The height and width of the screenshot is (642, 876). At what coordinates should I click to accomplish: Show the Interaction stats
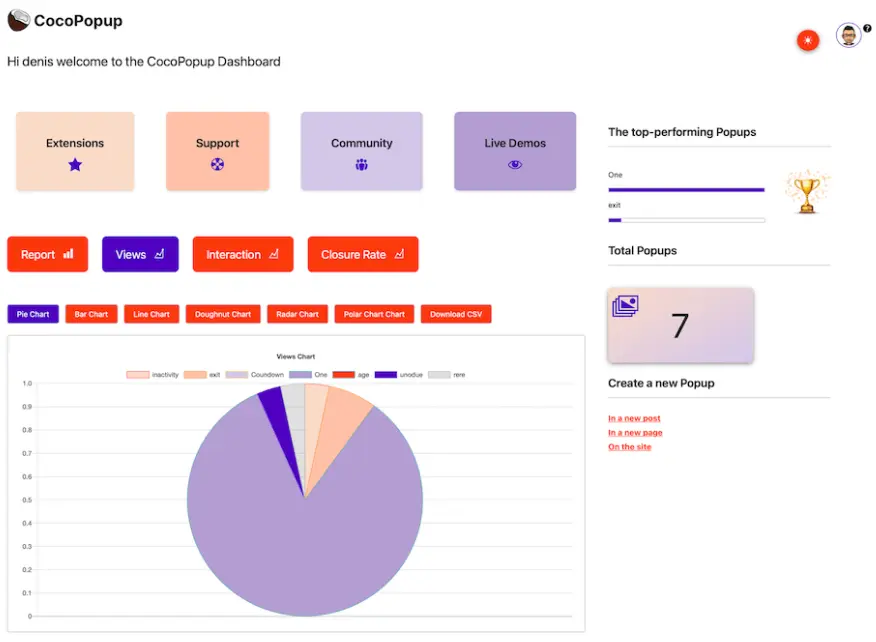point(242,254)
